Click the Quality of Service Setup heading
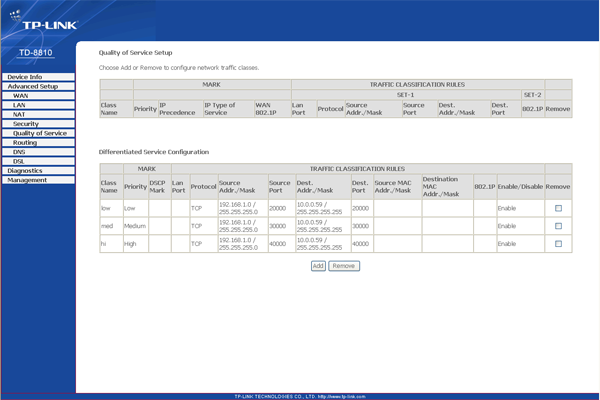 (x=135, y=53)
